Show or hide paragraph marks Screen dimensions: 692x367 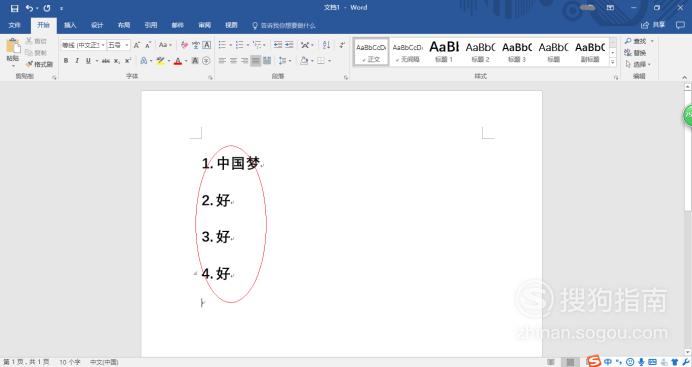click(342, 45)
